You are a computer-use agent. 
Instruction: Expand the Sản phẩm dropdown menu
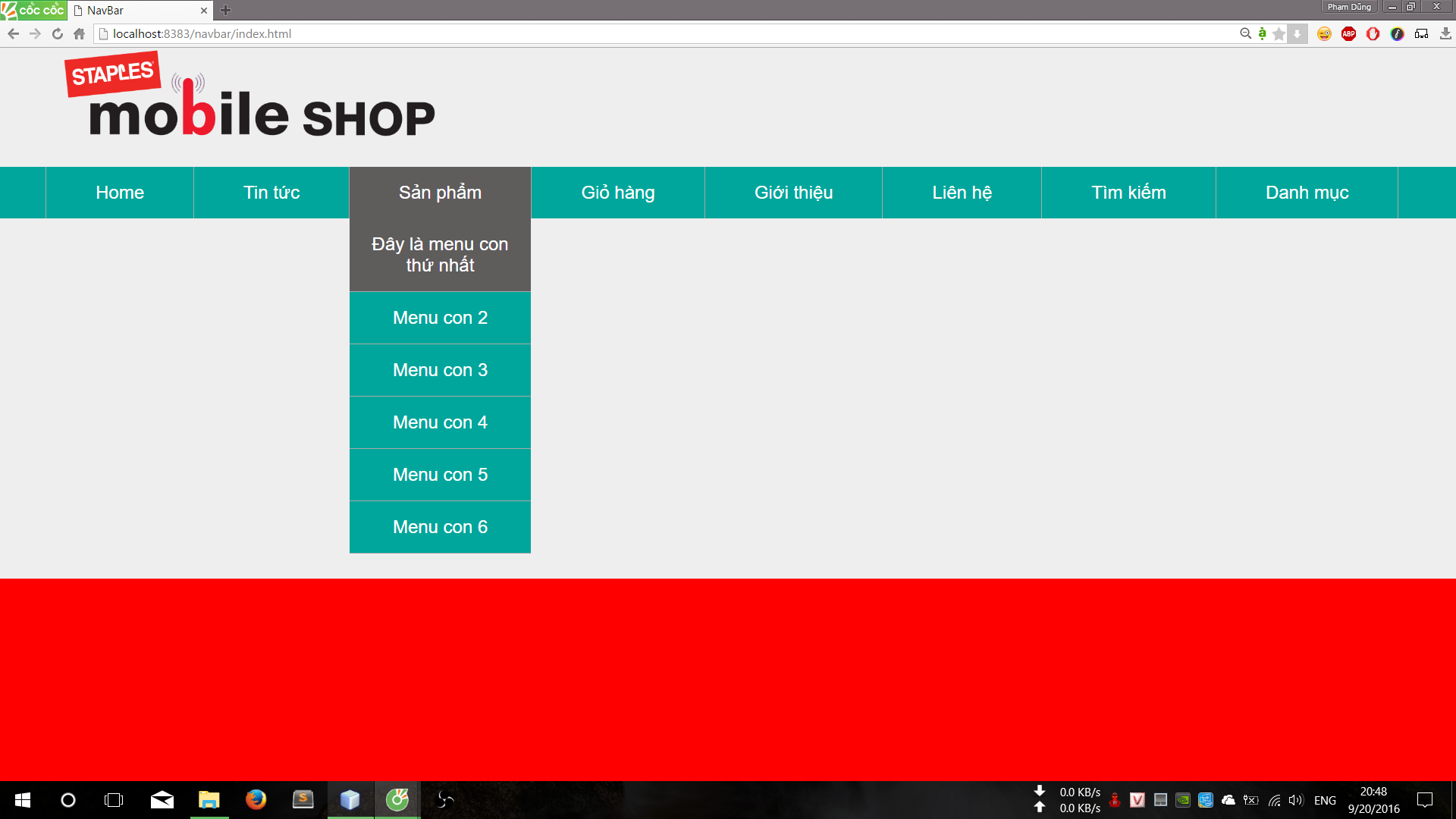440,193
